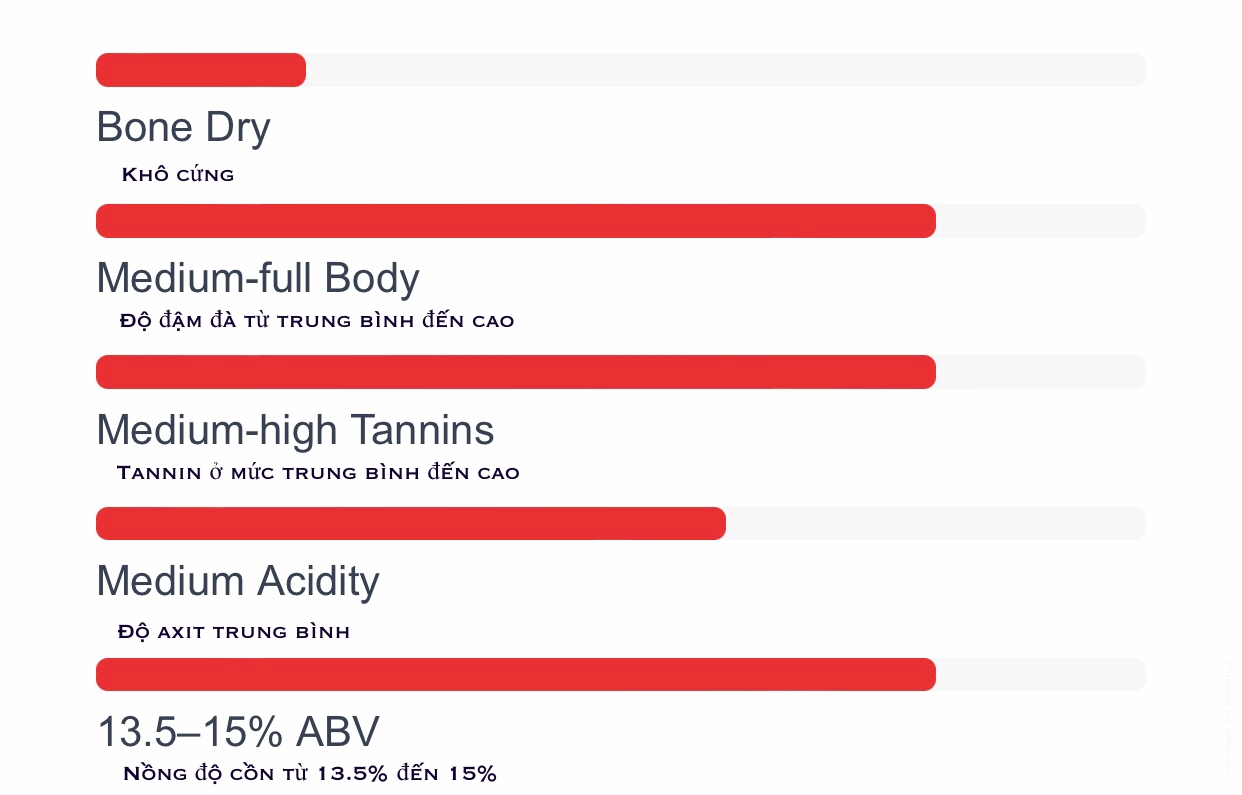The width and height of the screenshot is (1242, 795).
Task: Select the "Bone Dry" heading text
Action: coord(183,128)
